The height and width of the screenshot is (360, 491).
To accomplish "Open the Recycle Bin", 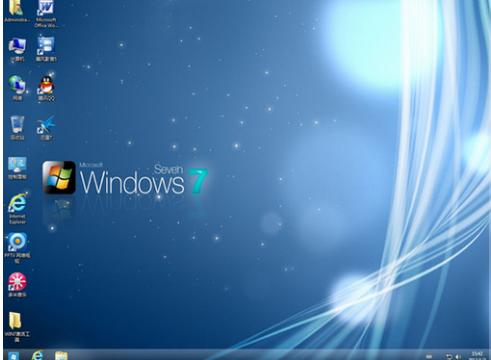I will [x=17, y=127].
